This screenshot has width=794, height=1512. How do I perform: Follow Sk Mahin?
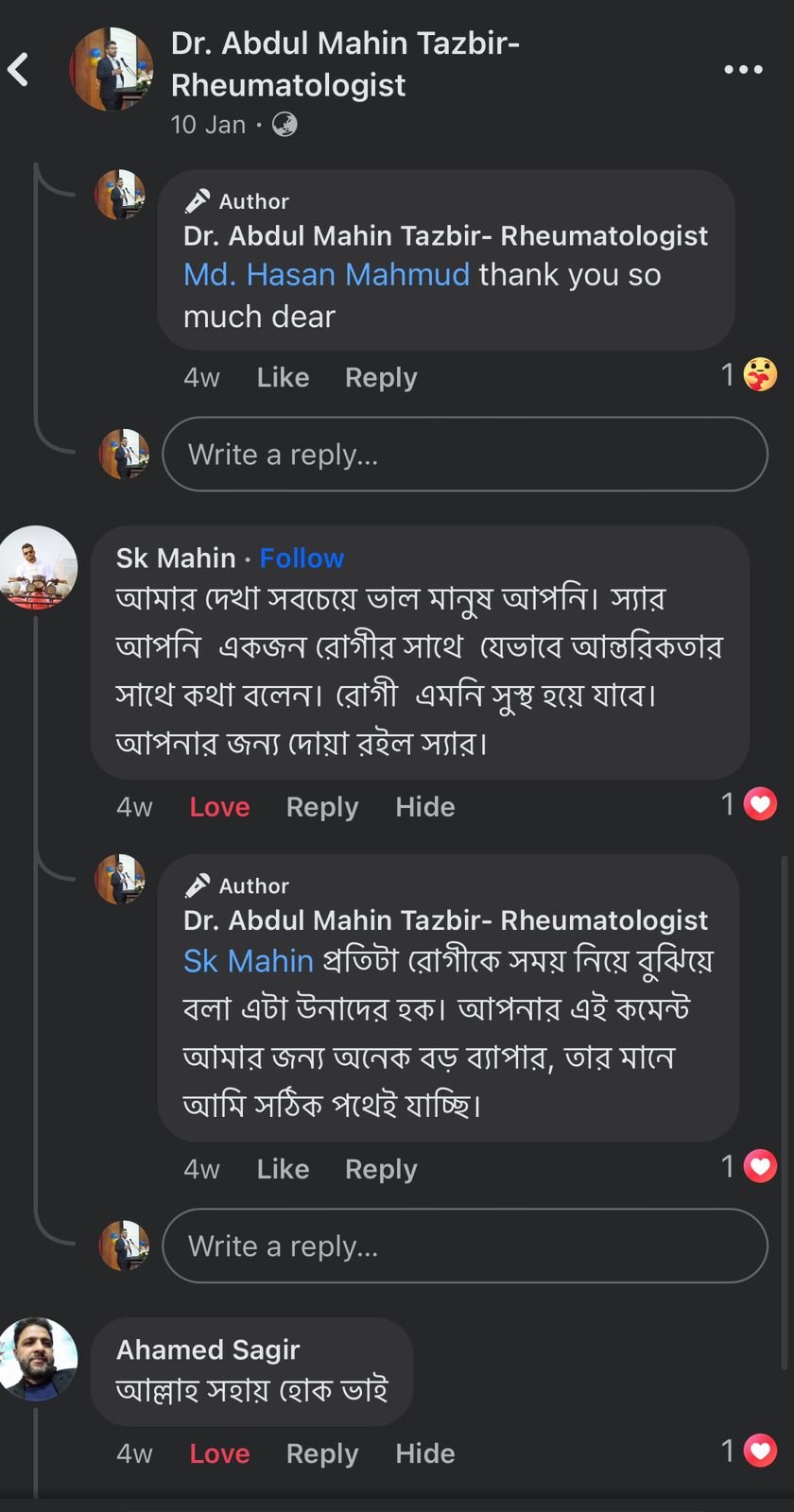(x=302, y=558)
